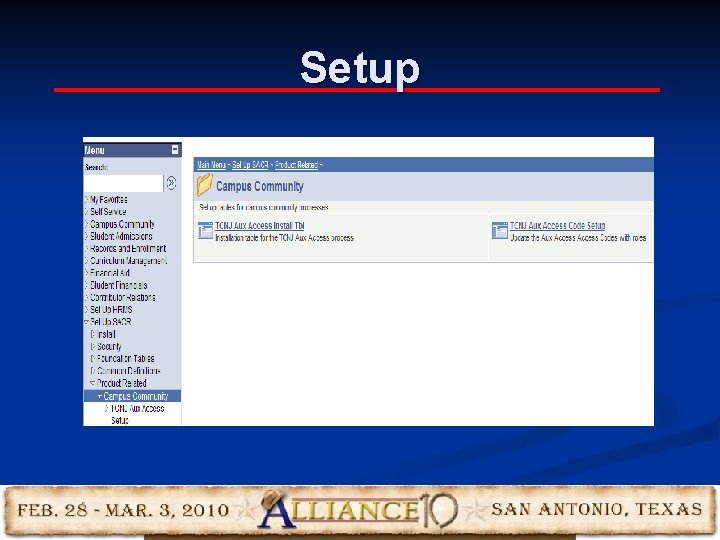This screenshot has height=540, width=720.
Task: Open Common Definitions menu item
Action: 129,371
